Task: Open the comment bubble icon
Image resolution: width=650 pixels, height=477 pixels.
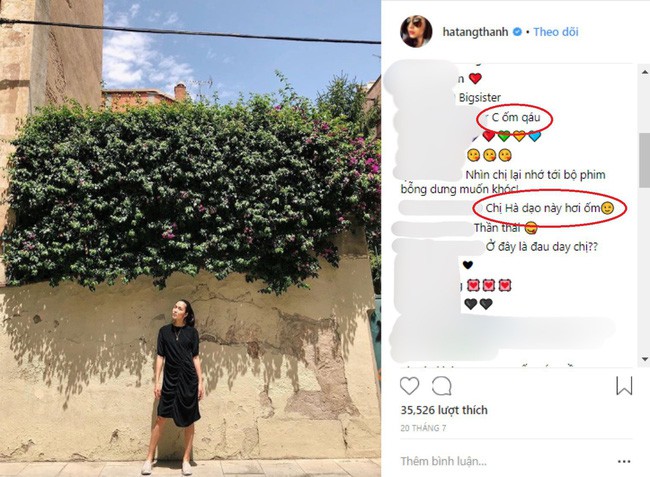Action: pos(441,386)
